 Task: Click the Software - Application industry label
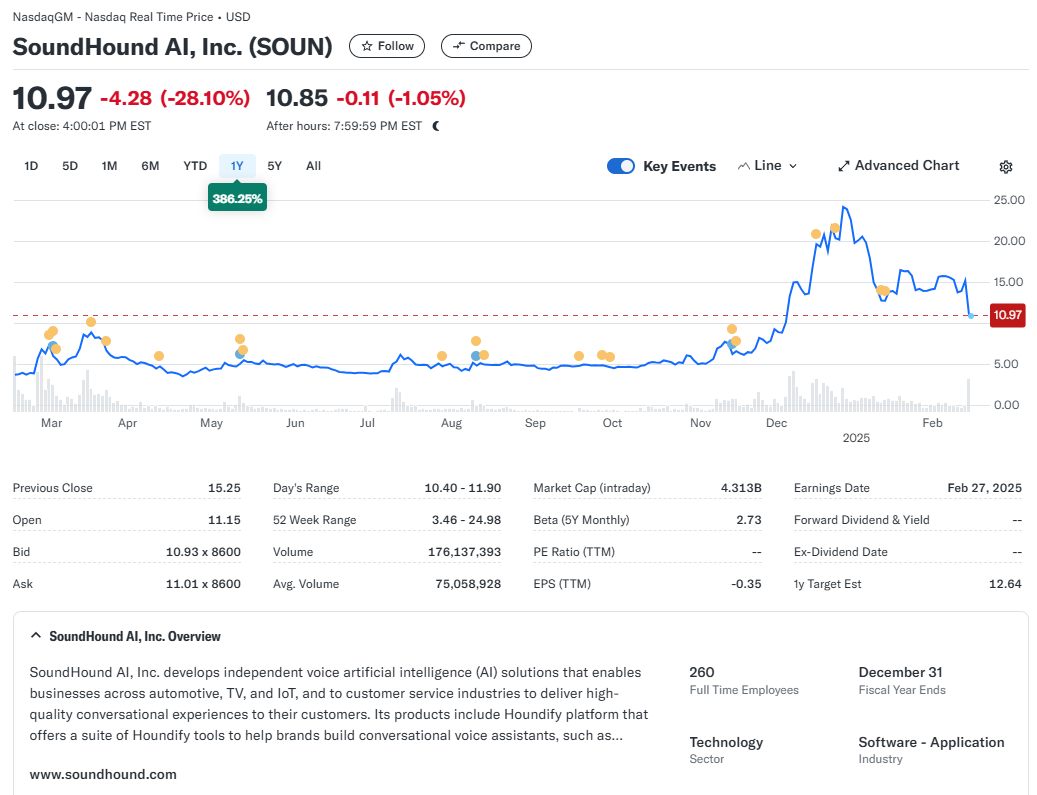tap(931, 742)
